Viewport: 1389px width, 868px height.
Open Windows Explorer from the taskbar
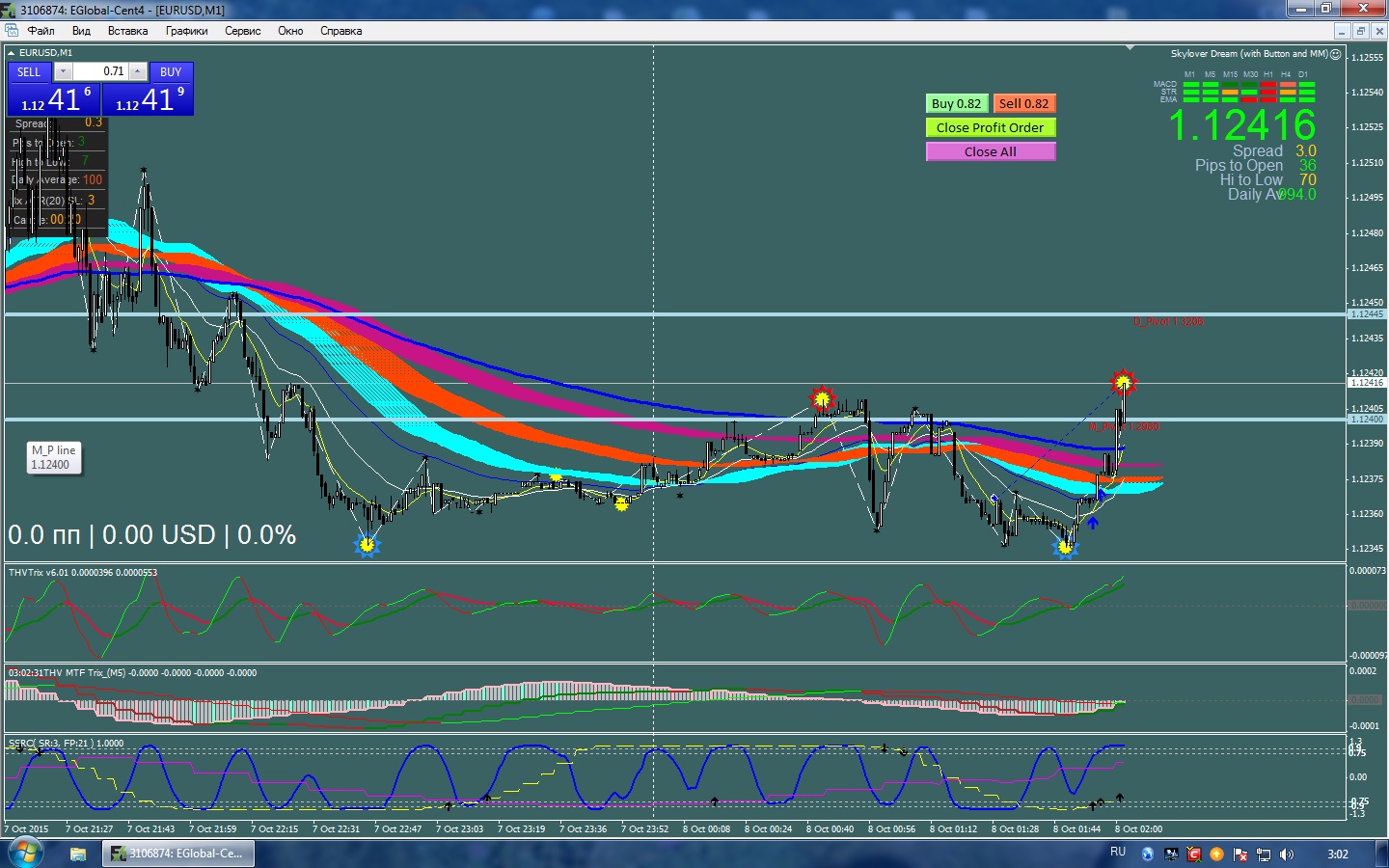(78, 854)
